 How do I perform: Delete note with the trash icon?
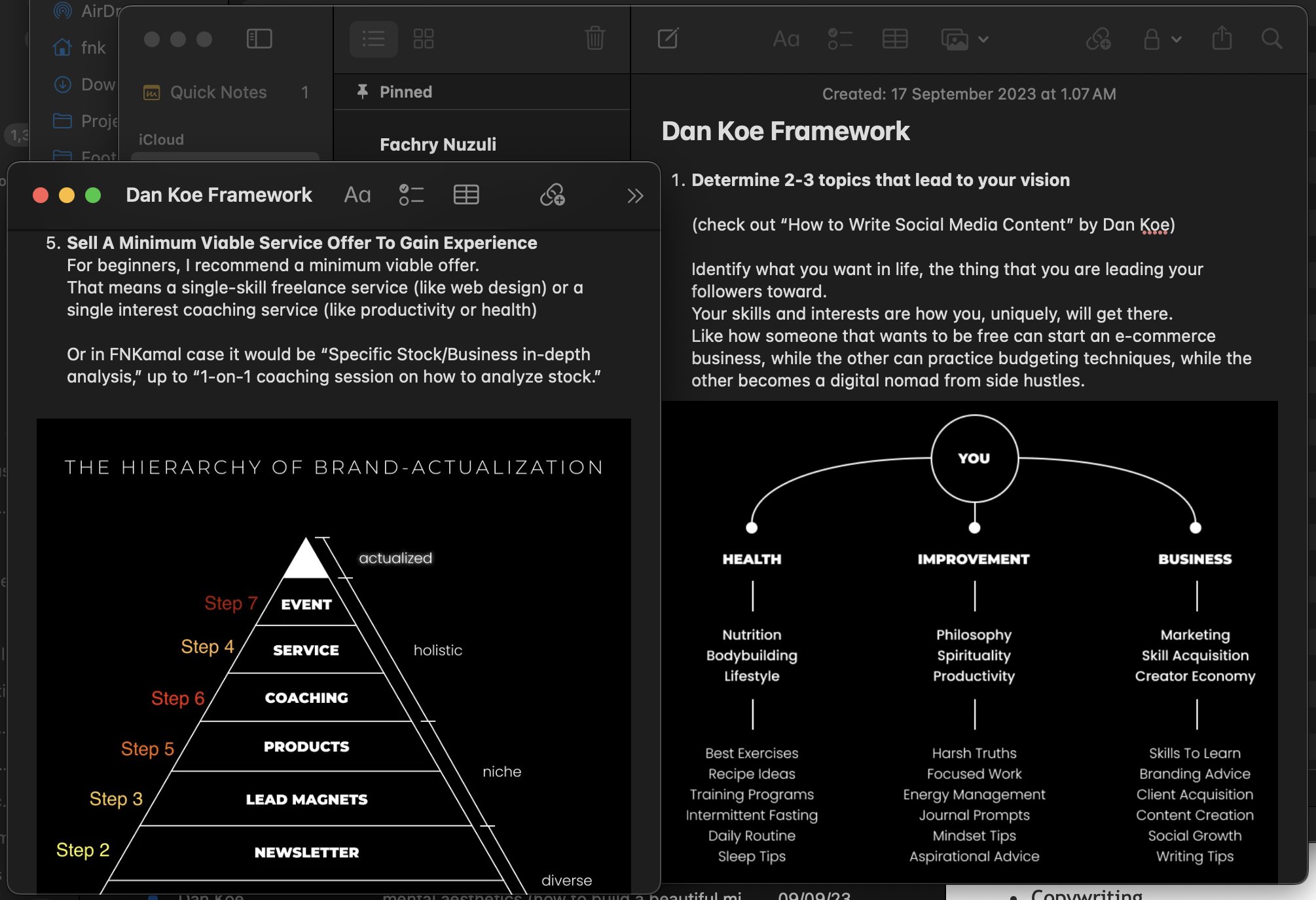click(x=594, y=38)
